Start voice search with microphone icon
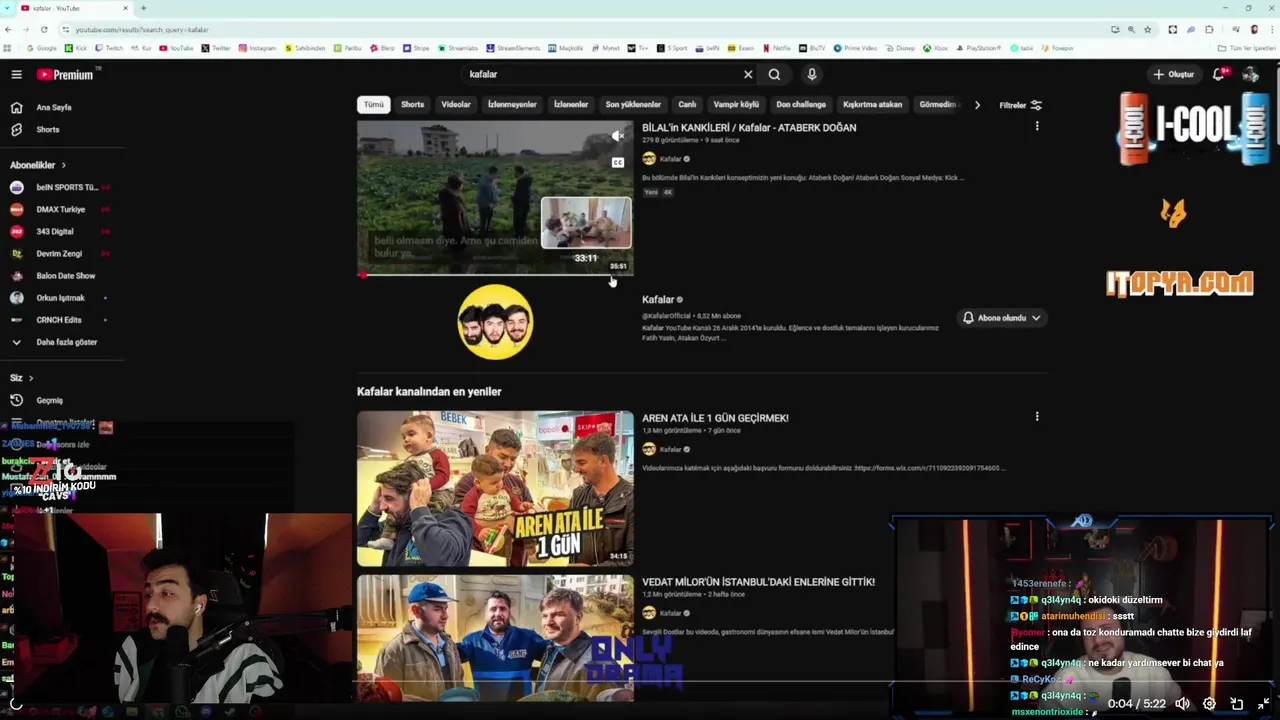This screenshot has height=720, width=1280. click(x=812, y=74)
